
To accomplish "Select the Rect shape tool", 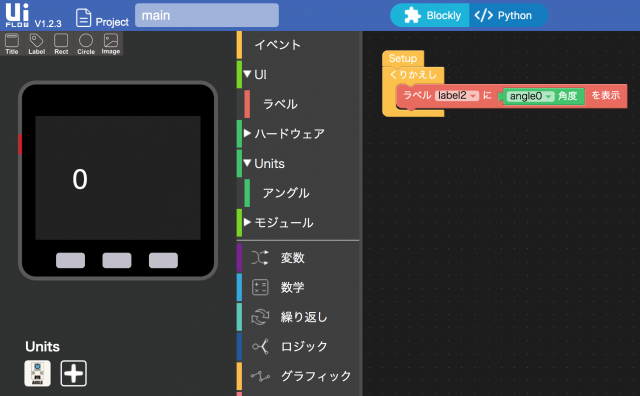I will pos(61,44).
